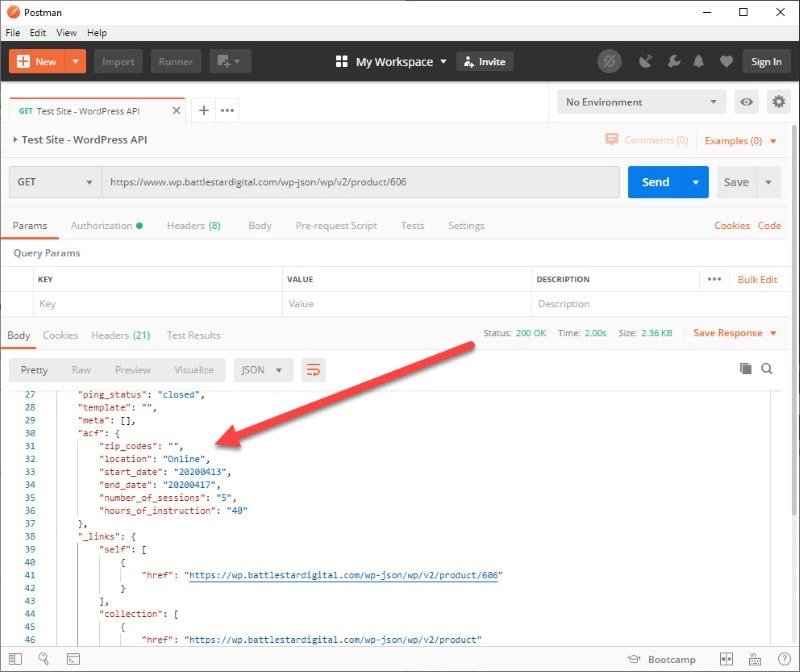Screen dimensions: 800x672
Task: Click the heart icon in header
Action: pos(726,62)
